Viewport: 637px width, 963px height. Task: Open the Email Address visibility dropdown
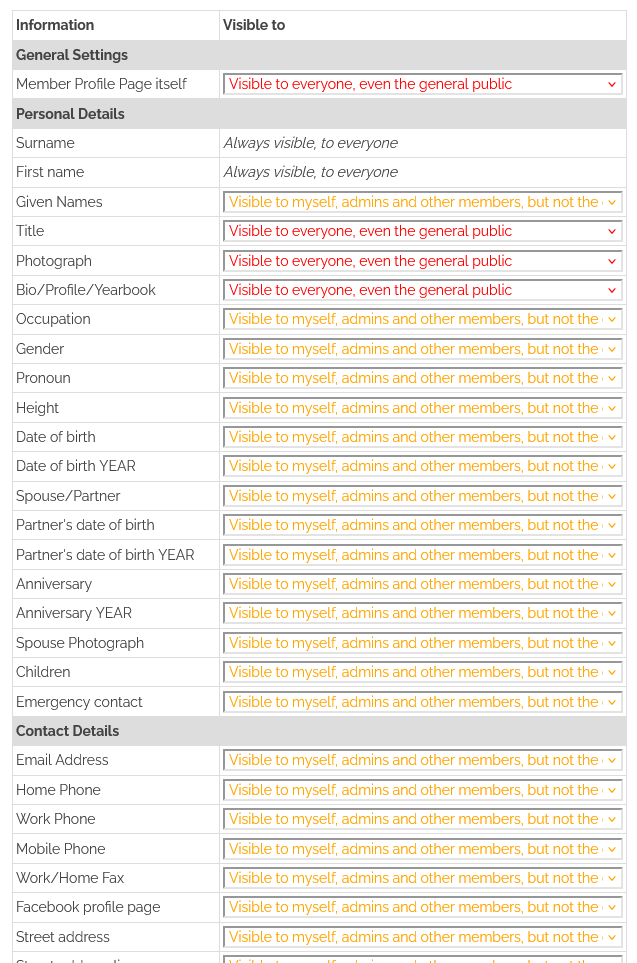[x=422, y=760]
